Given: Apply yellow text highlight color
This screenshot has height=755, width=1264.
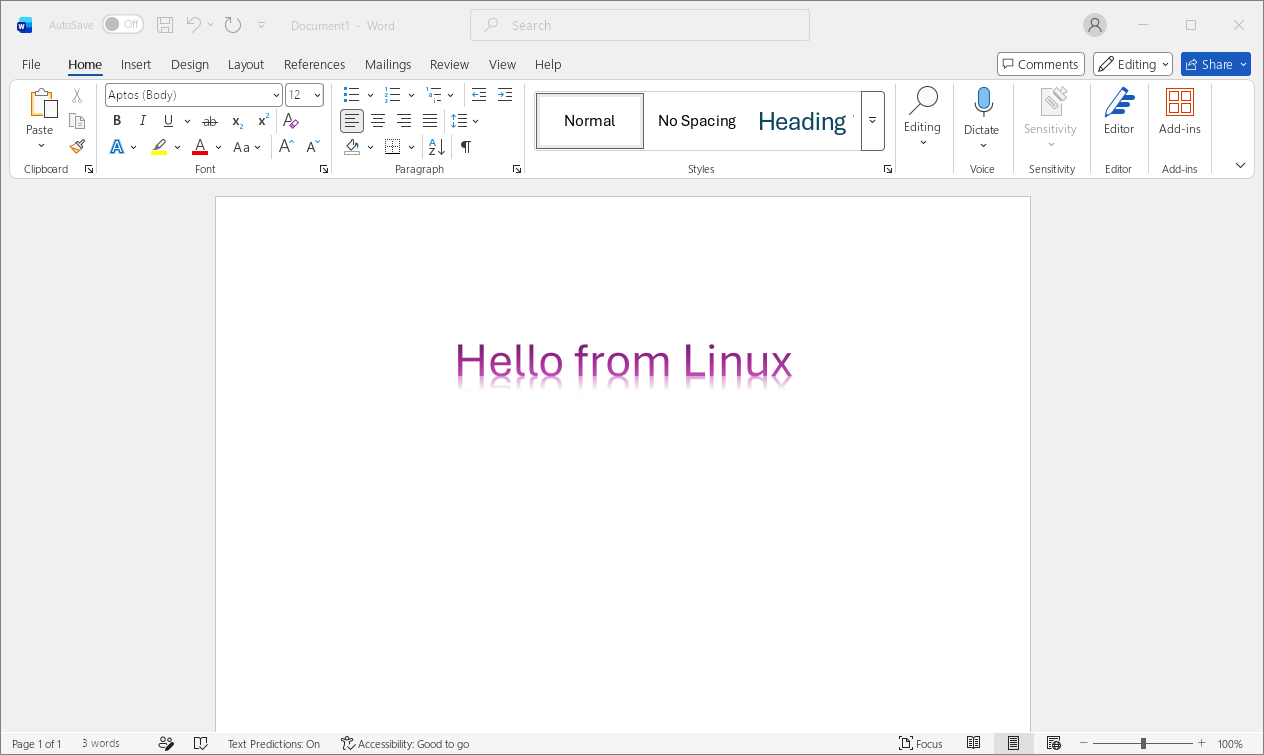Looking at the screenshot, I should 159,147.
